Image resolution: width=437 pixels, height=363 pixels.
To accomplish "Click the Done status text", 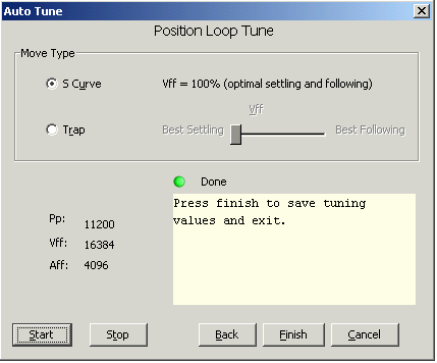I will coord(214,182).
